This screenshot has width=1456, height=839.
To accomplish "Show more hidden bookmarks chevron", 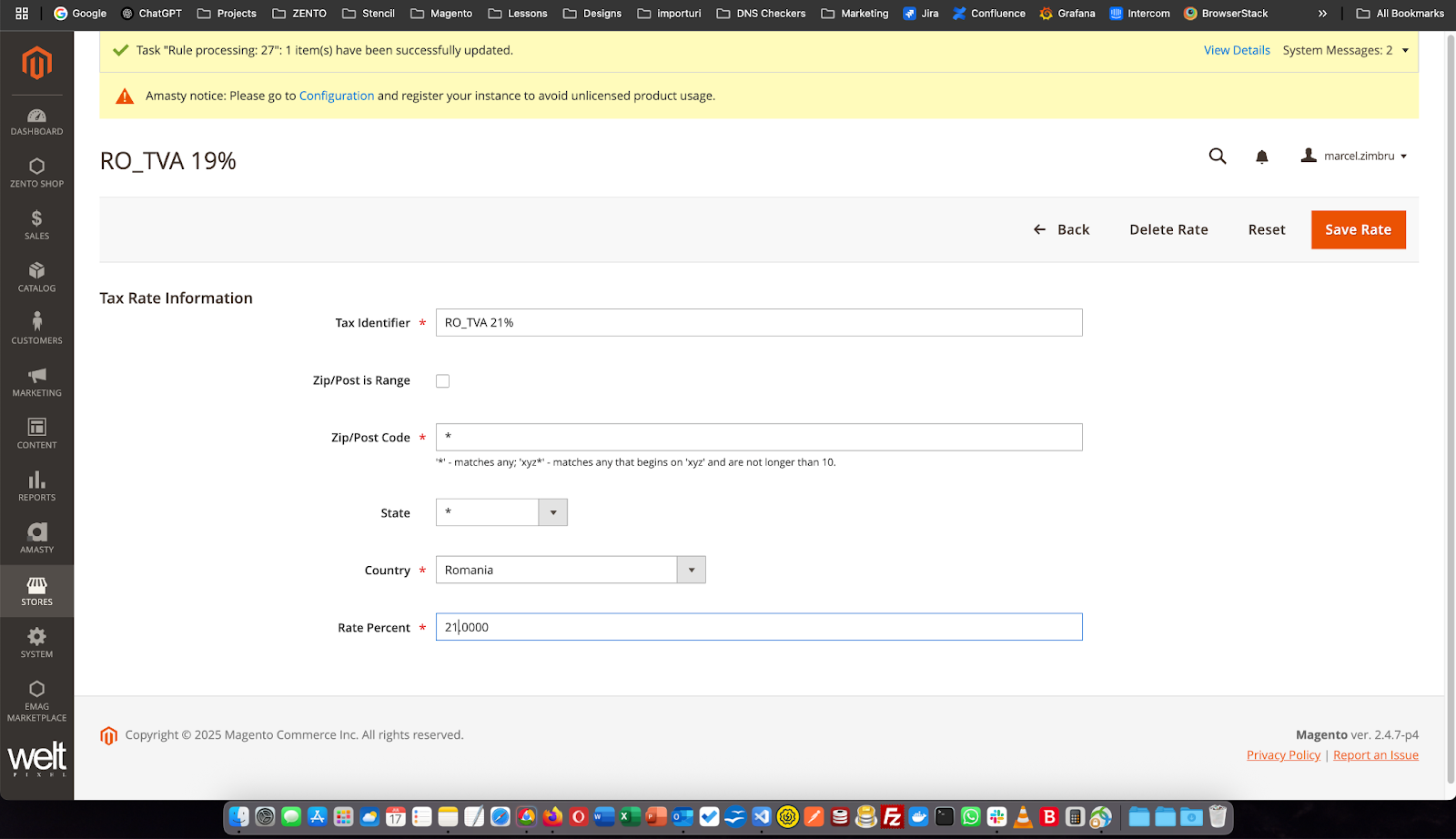I will [1322, 14].
